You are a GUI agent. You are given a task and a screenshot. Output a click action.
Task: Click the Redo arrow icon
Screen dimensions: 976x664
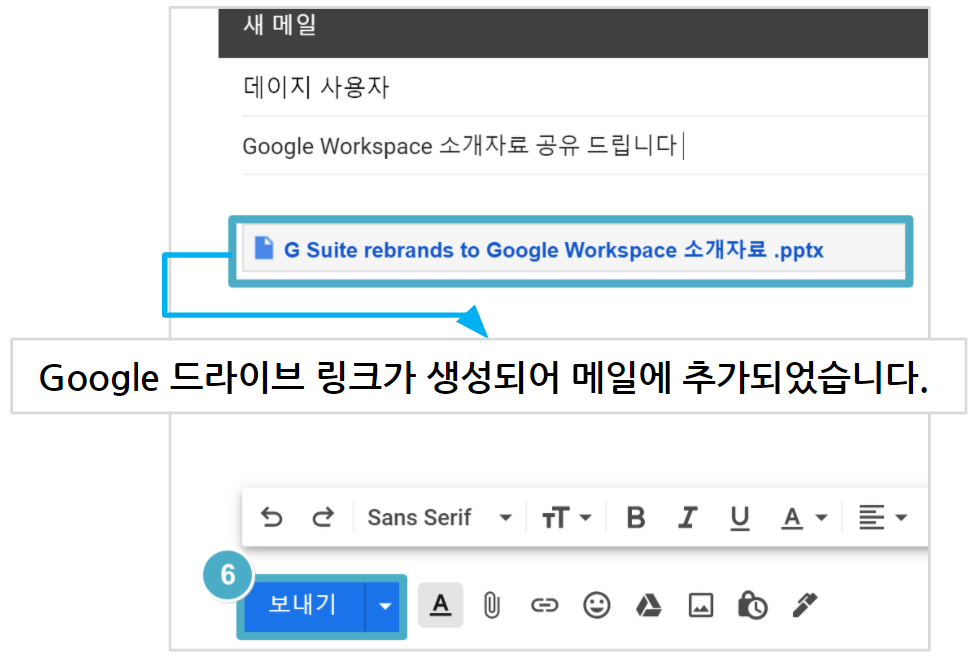pyautogui.click(x=323, y=517)
